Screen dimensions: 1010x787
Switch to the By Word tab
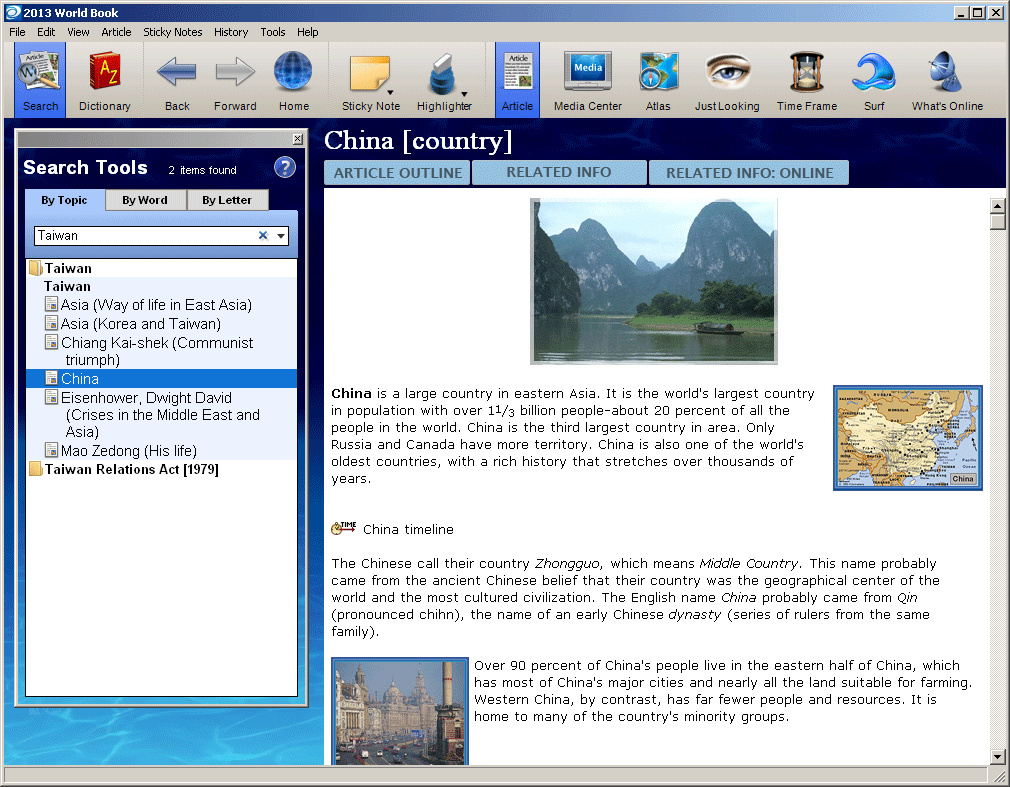click(145, 200)
